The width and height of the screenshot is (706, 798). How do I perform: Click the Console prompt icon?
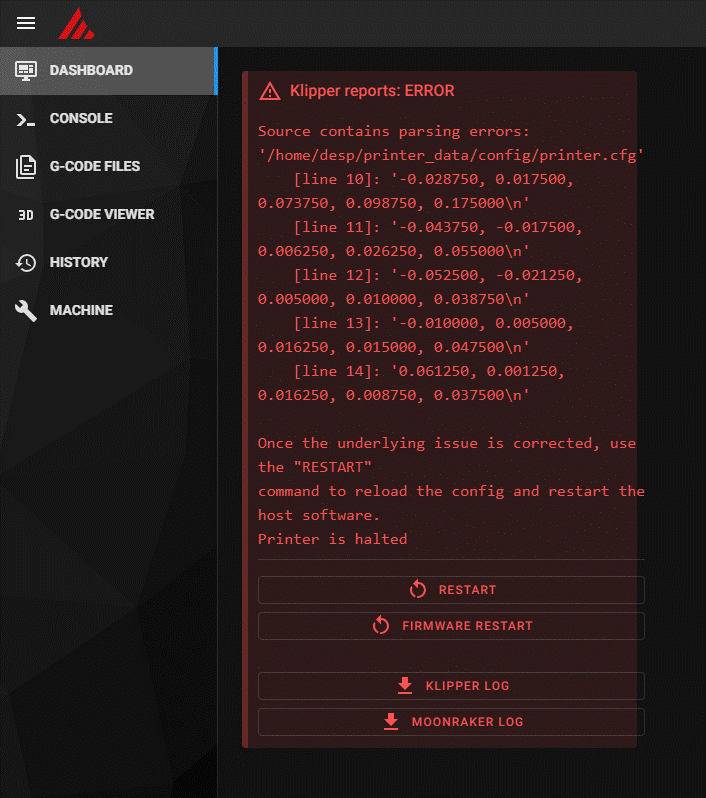coord(25,119)
